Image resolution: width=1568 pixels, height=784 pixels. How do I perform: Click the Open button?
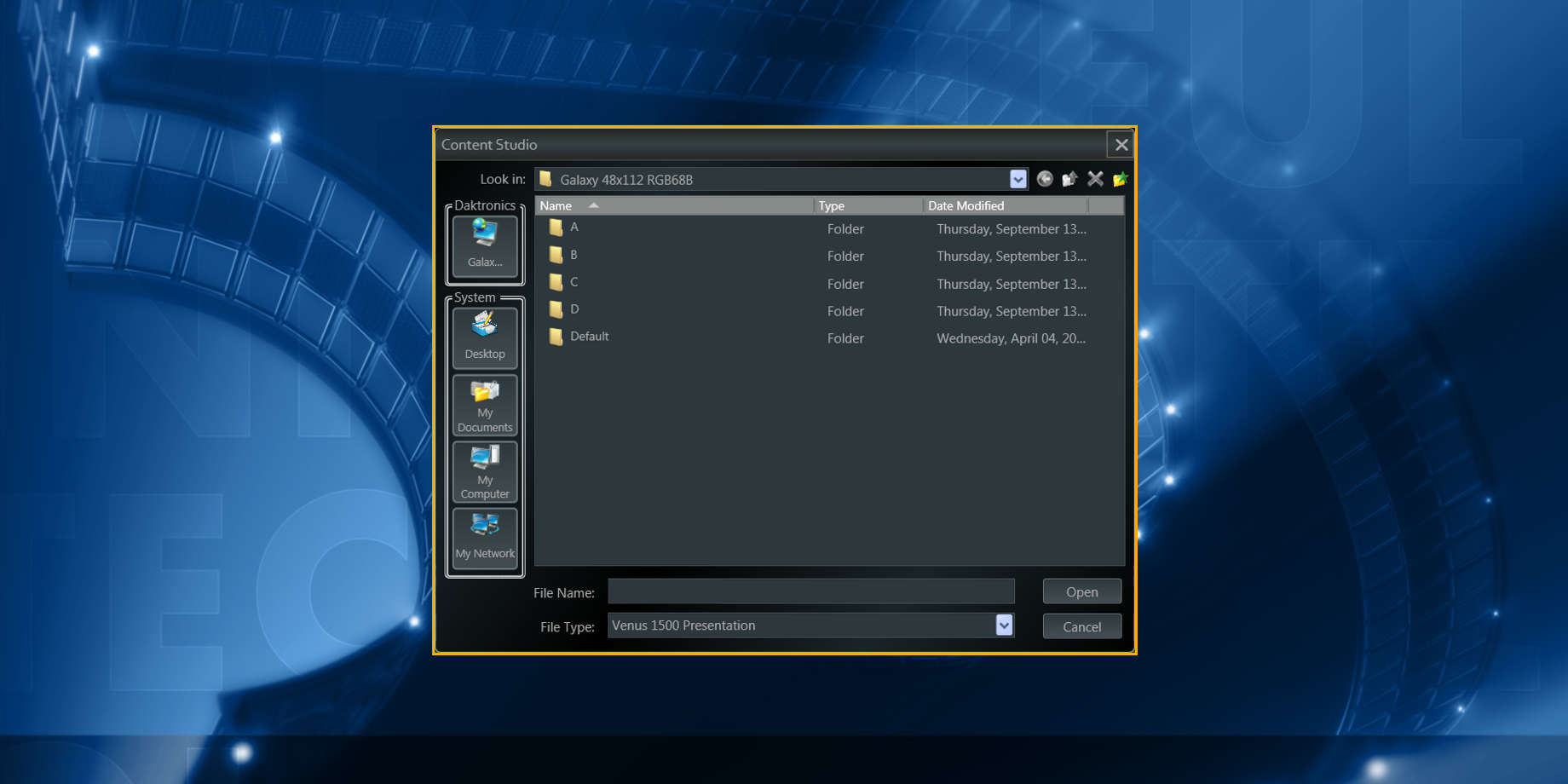1081,591
